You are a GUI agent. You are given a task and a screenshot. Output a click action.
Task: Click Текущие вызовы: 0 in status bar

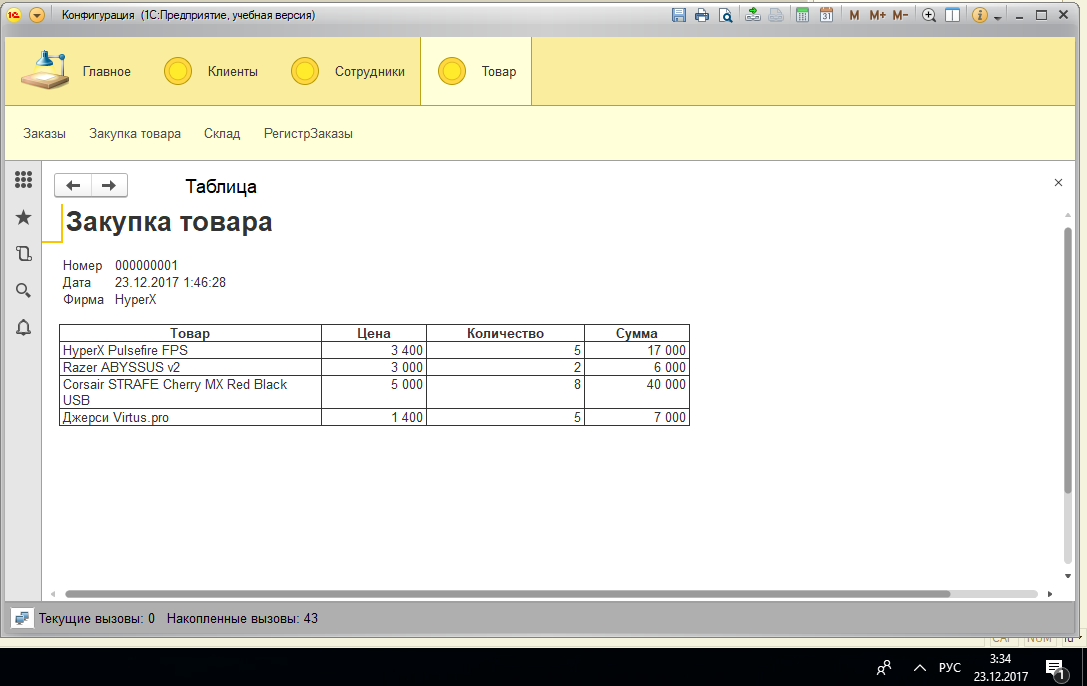(96, 618)
